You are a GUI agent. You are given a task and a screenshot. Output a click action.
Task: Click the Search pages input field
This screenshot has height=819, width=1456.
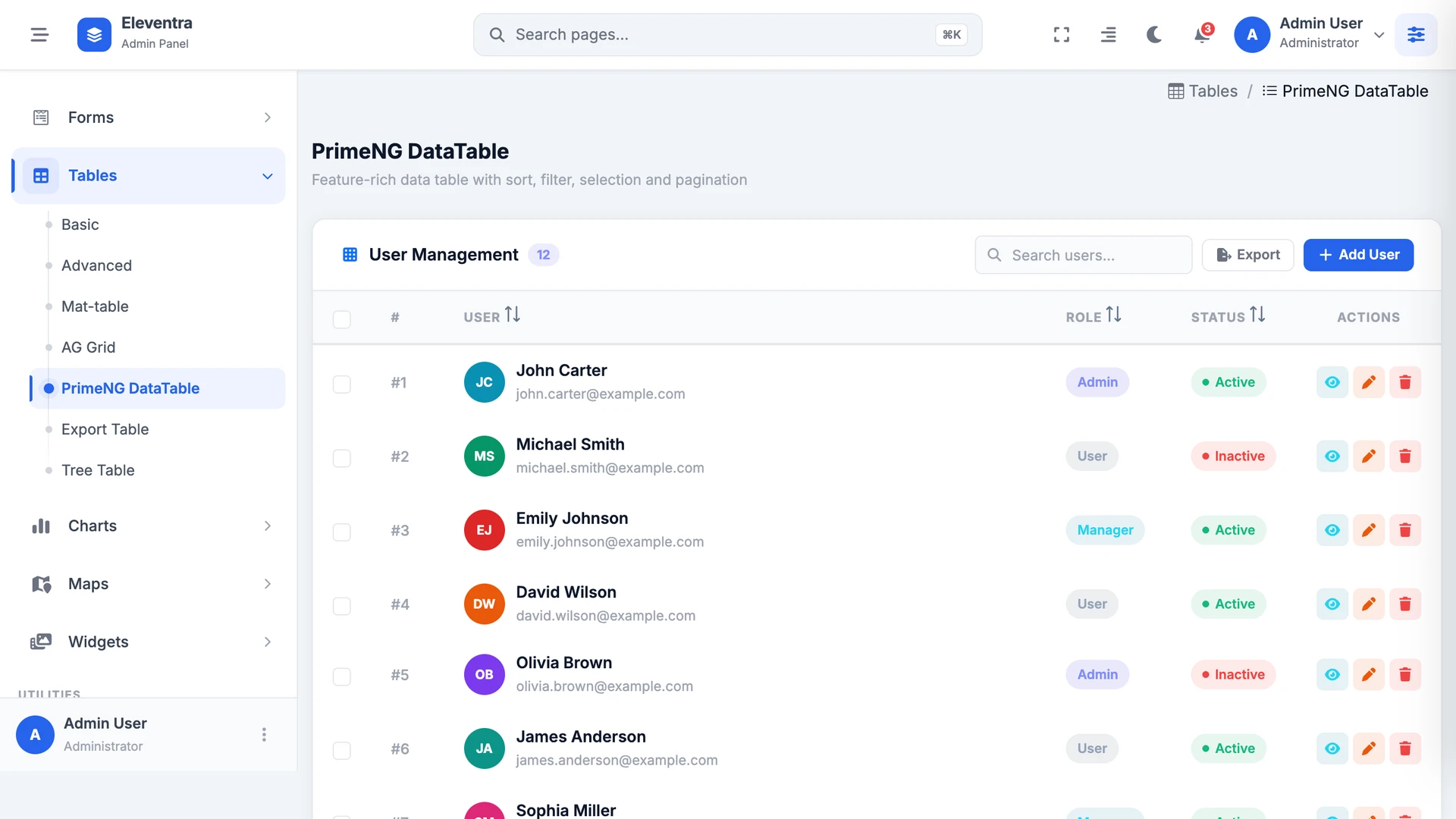(727, 35)
